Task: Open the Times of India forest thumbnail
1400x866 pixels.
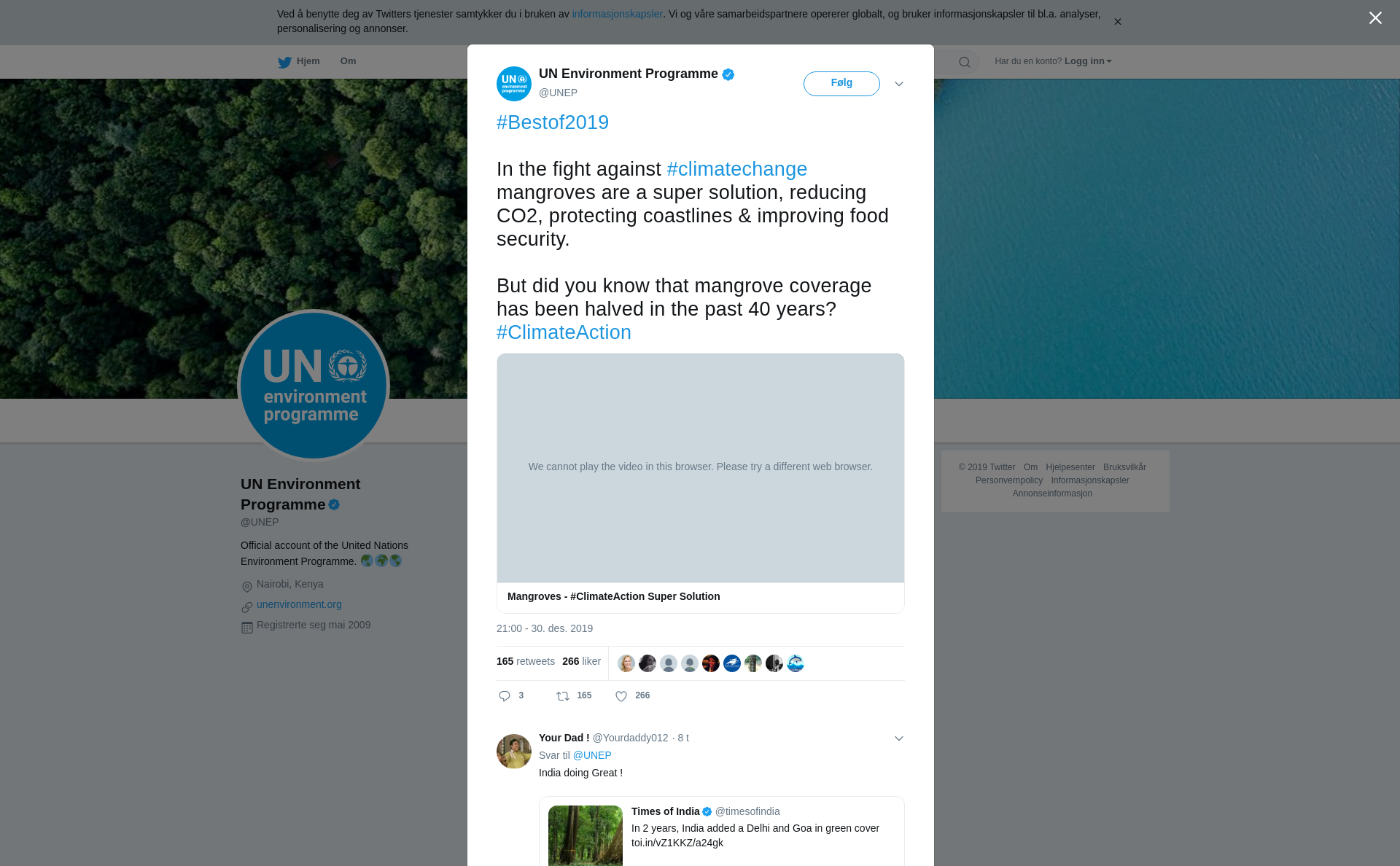Action: (x=586, y=836)
